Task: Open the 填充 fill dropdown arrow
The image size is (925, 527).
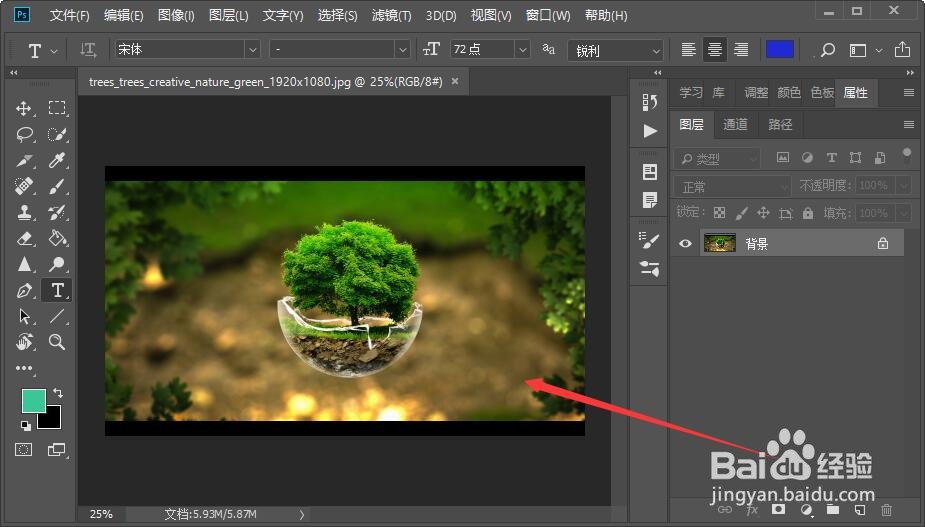Action: (904, 212)
